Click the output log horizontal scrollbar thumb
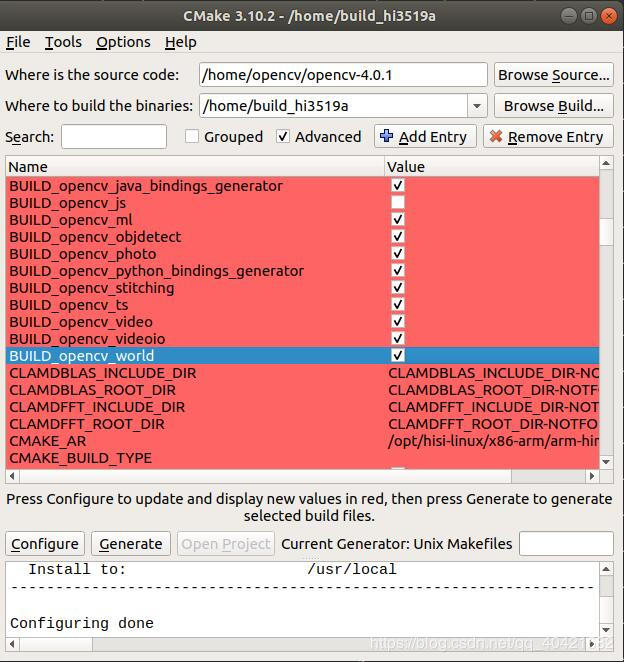 (56, 644)
